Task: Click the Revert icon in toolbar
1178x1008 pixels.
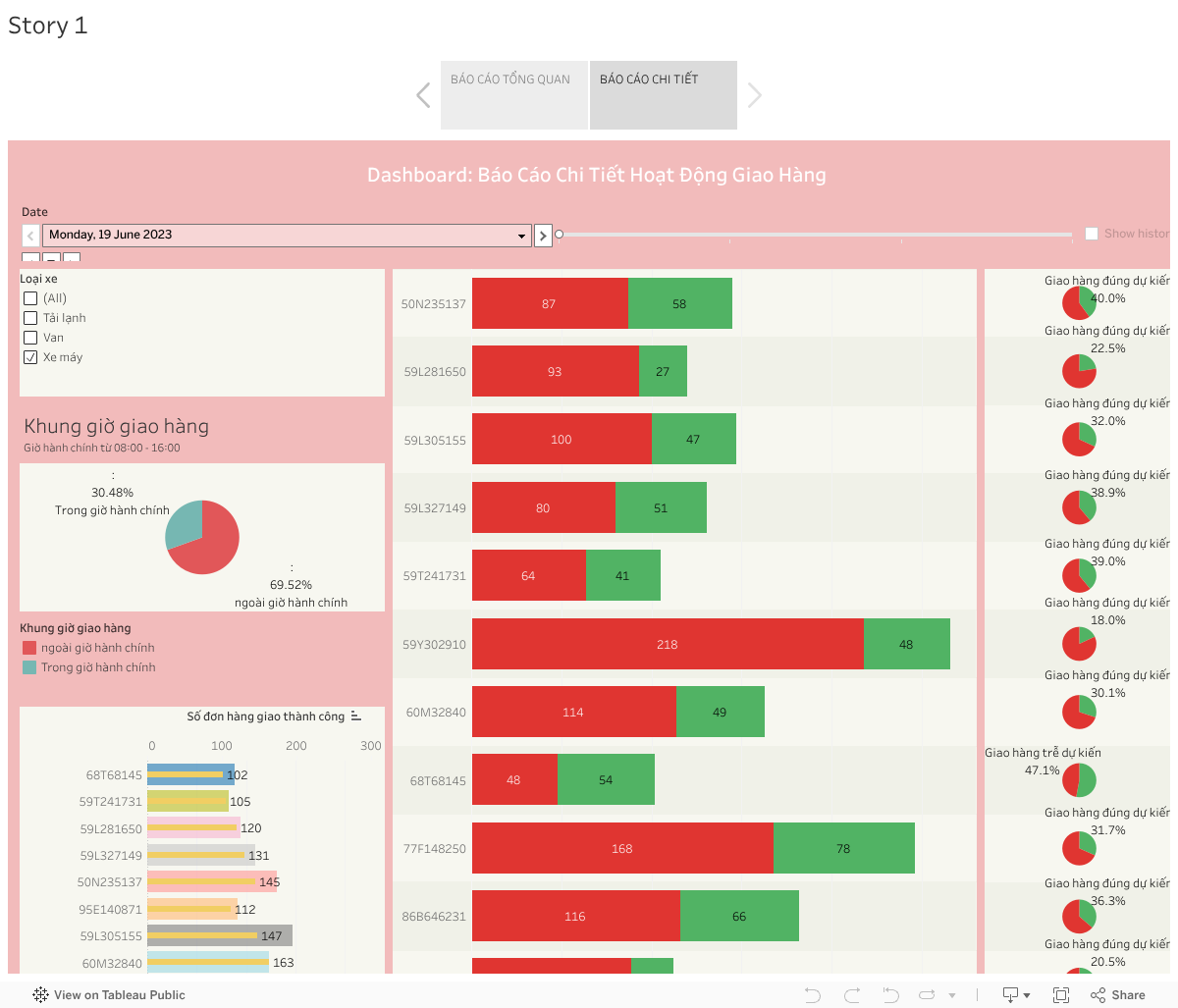Action: click(890, 995)
